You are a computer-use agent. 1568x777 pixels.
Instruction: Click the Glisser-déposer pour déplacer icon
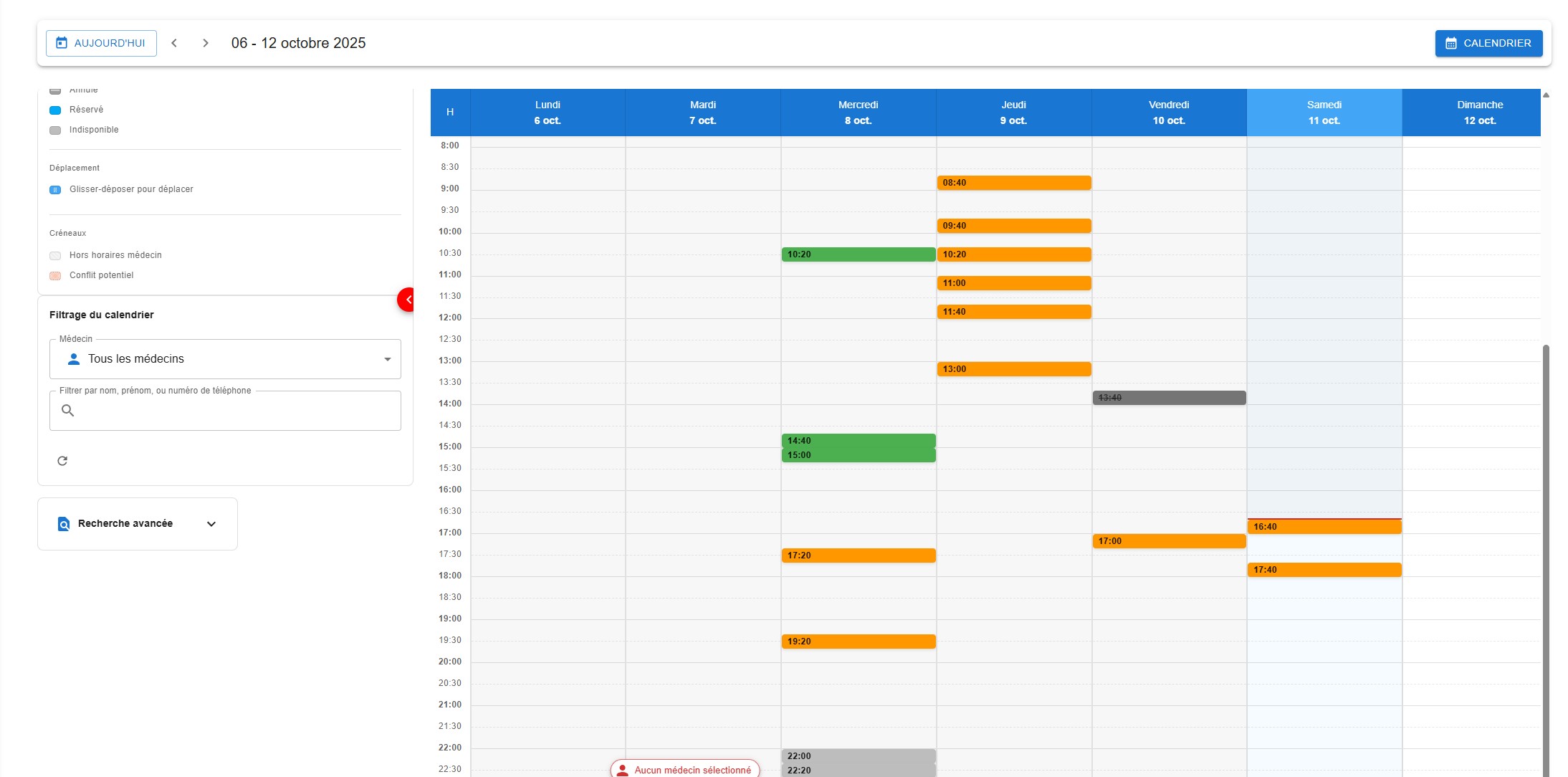coord(55,189)
